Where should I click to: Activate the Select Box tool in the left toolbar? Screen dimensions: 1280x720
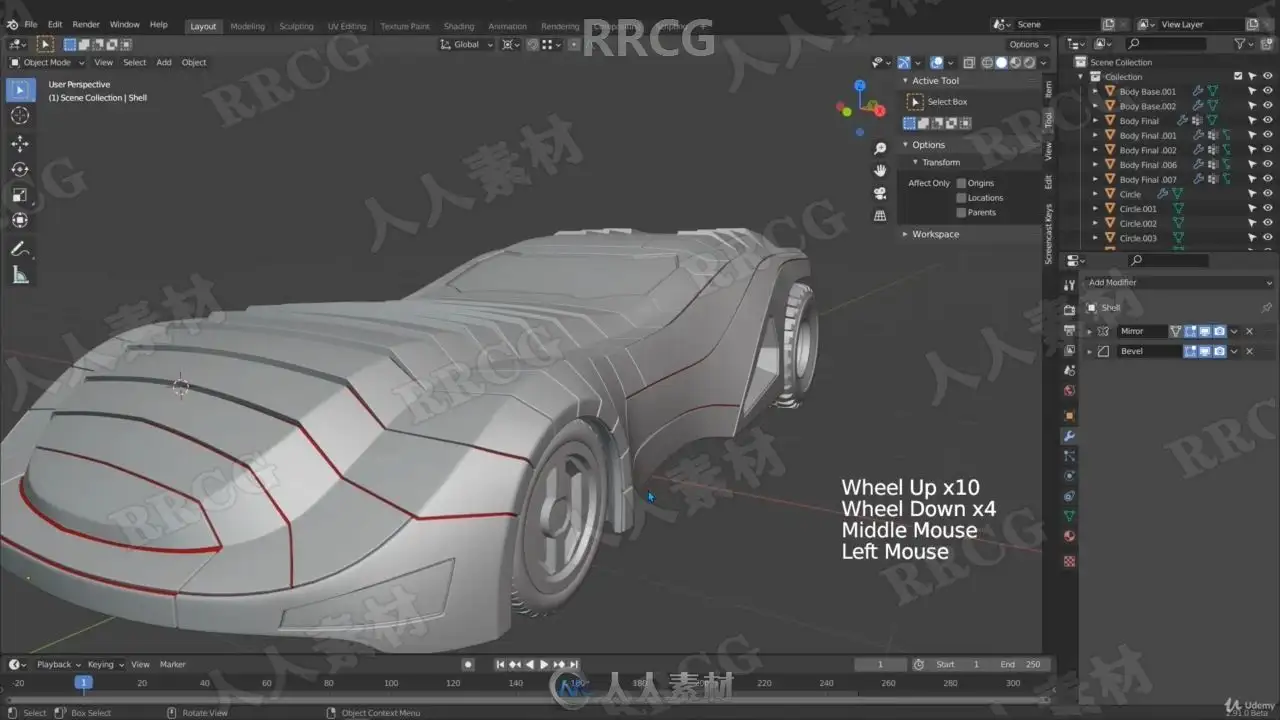(x=20, y=90)
